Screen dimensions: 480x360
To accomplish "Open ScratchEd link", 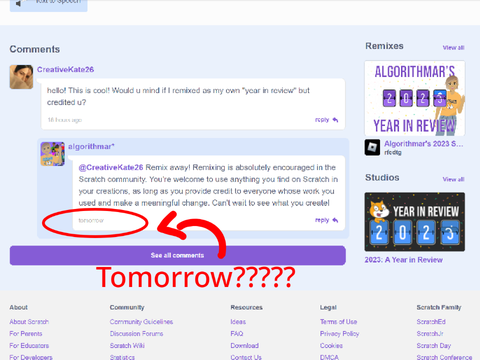I will pyautogui.click(x=431, y=322).
